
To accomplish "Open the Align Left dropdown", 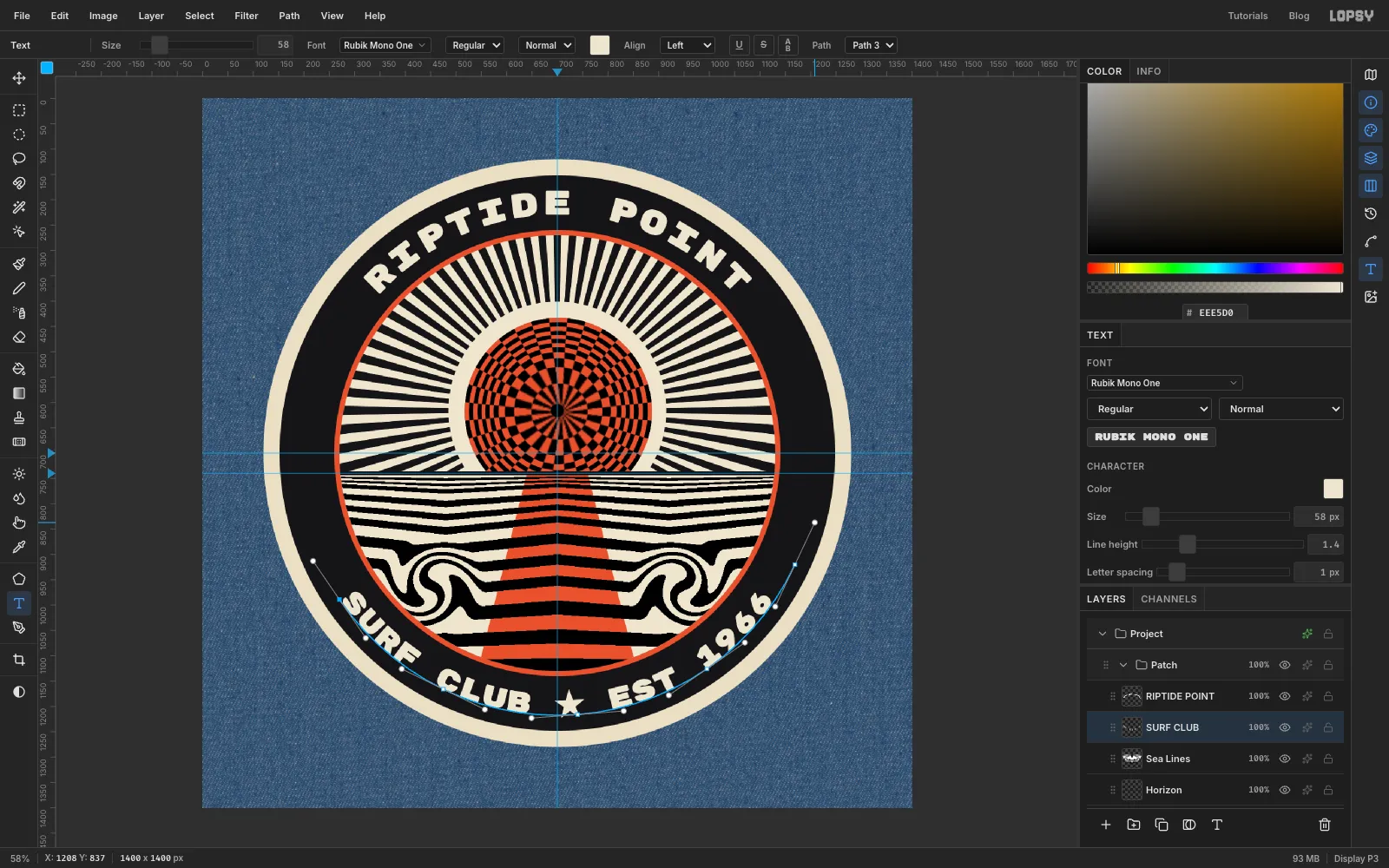I will [687, 45].
